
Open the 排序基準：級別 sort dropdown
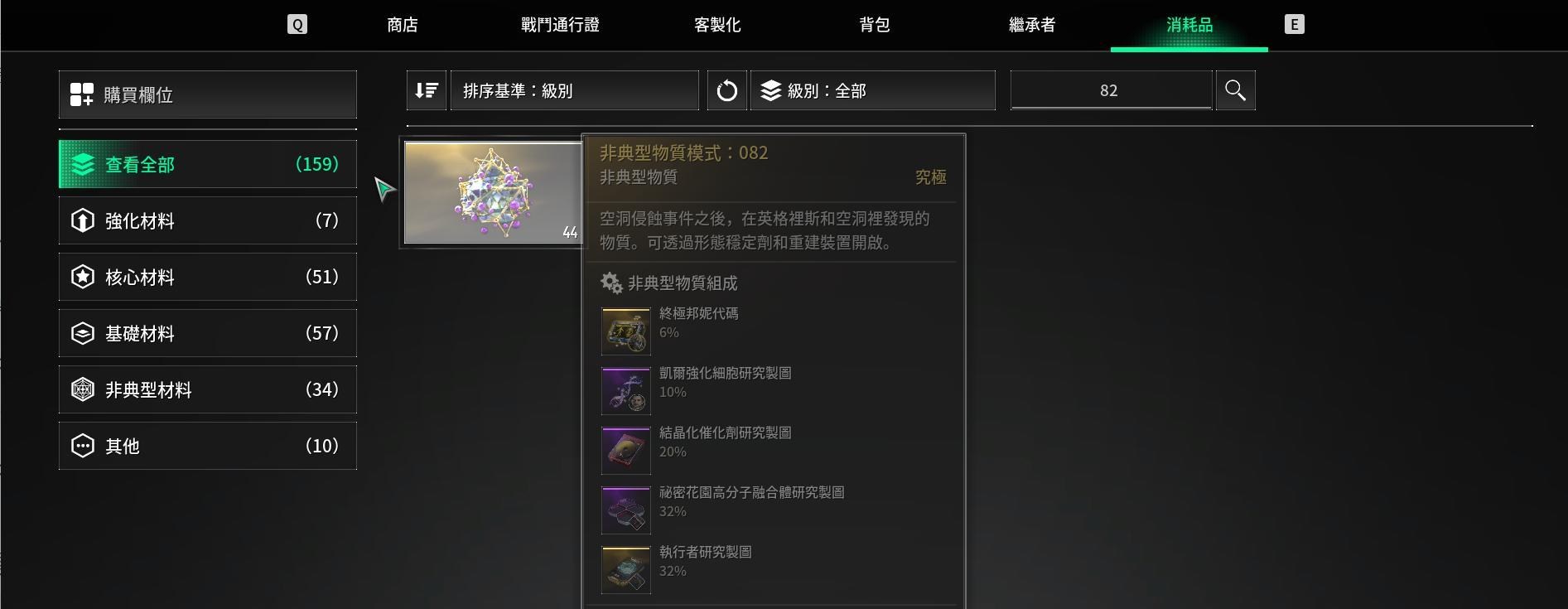pos(574,90)
